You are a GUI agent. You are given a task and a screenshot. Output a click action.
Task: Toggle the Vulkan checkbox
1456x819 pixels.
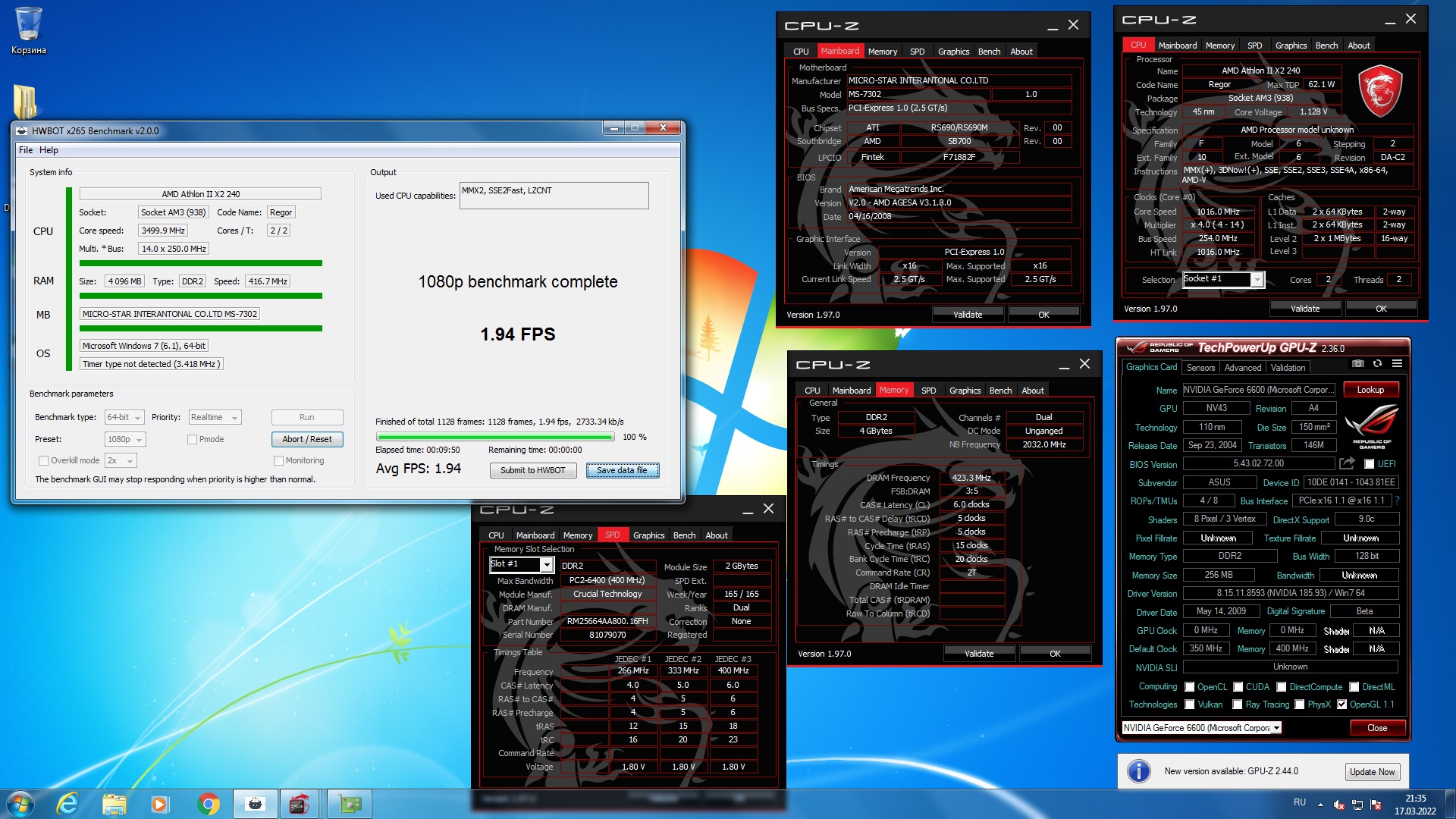pyautogui.click(x=1189, y=704)
